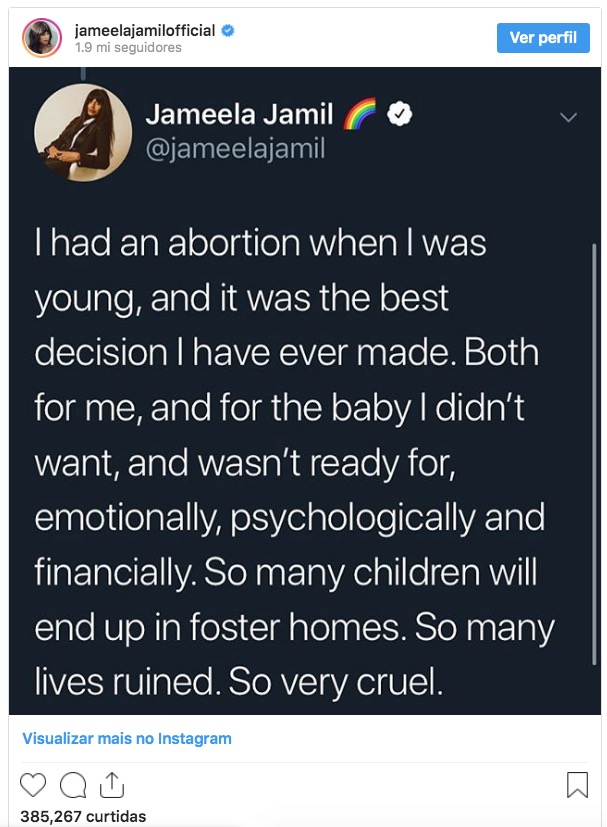Click the rainbow emoji next to Jameela Jamil

[x=358, y=115]
